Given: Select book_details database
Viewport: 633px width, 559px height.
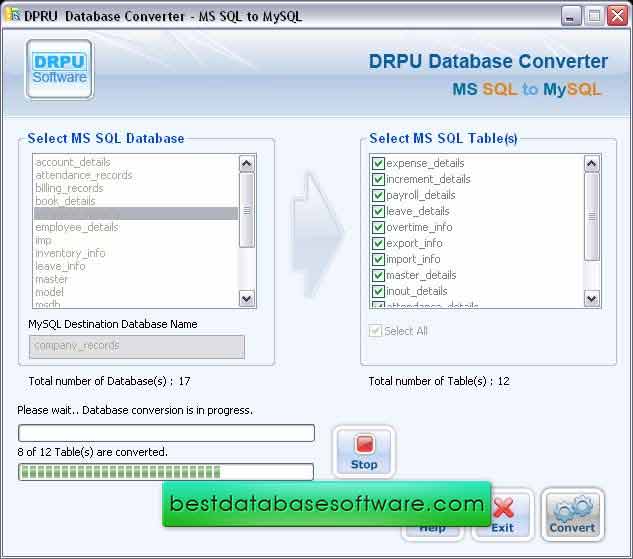Looking at the screenshot, I should click(135, 201).
